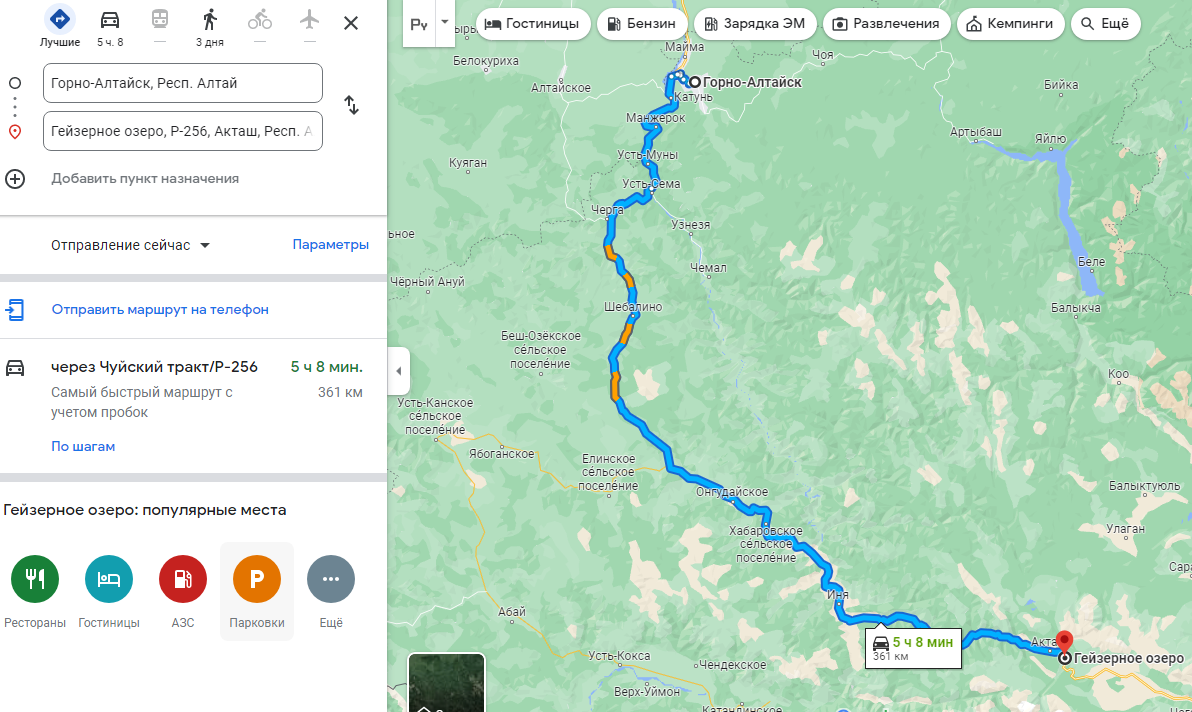Open the map language Ру dropdown arrow

point(445,23)
